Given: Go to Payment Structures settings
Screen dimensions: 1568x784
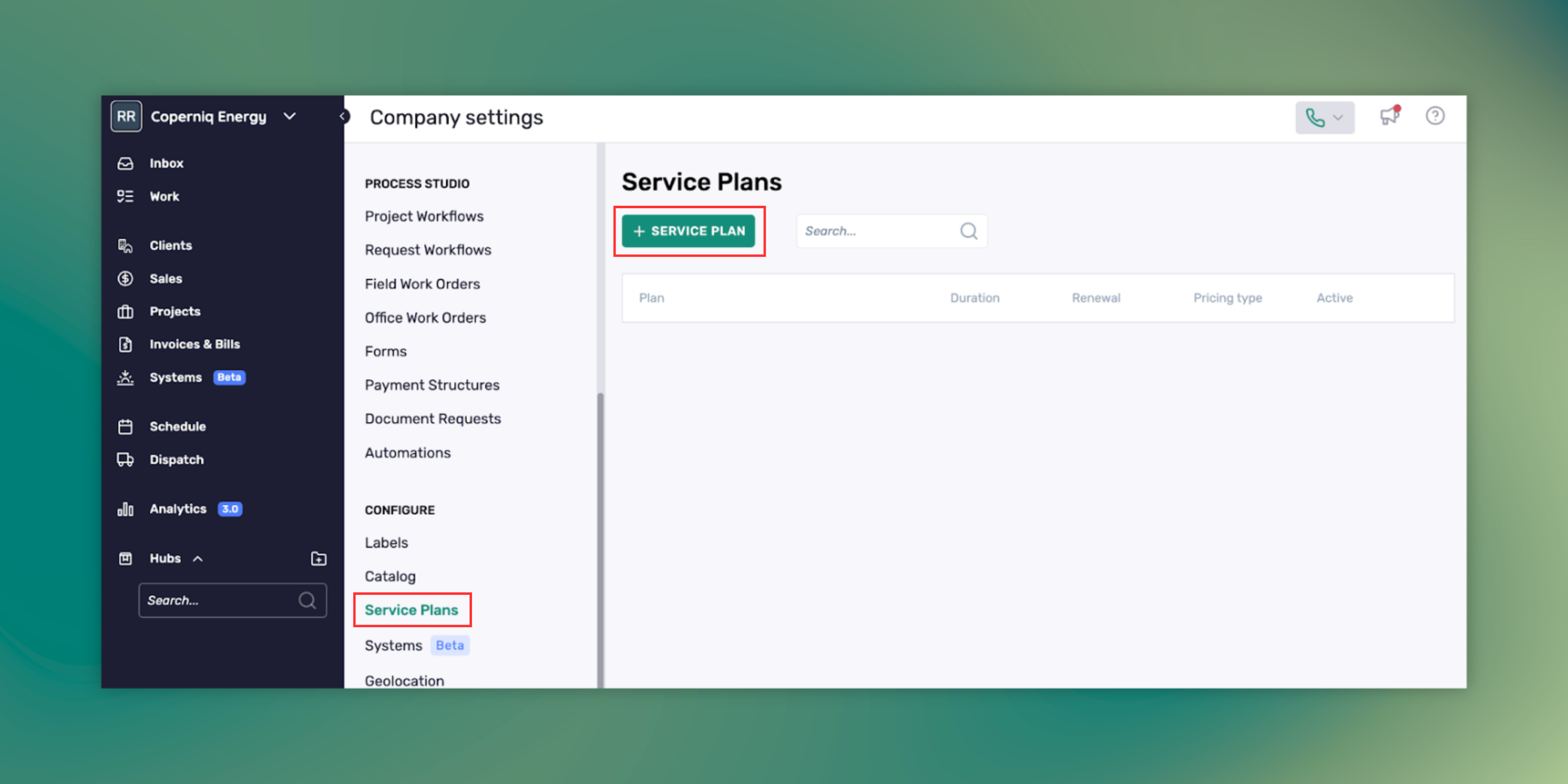Looking at the screenshot, I should (x=431, y=385).
